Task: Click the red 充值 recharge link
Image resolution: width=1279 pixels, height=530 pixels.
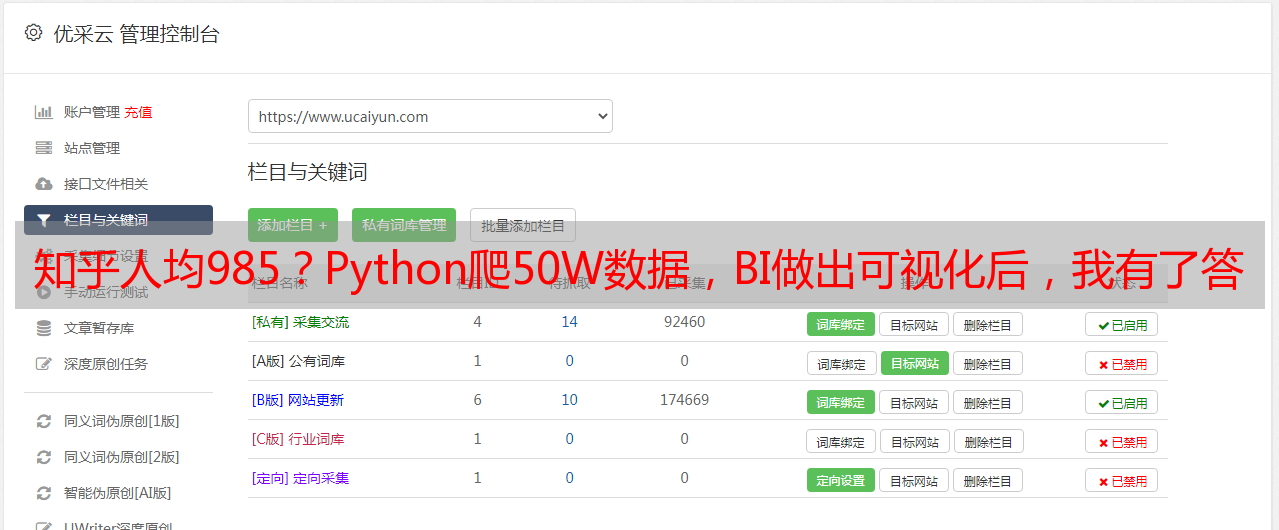Action: [138, 112]
